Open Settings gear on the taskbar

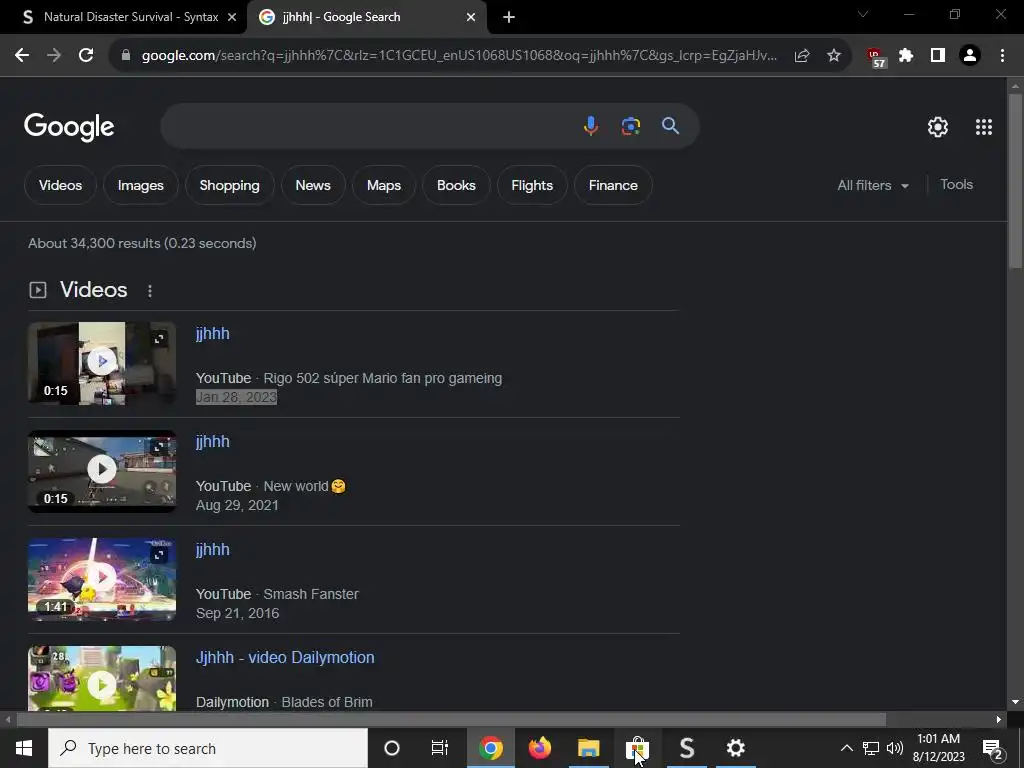coord(735,748)
